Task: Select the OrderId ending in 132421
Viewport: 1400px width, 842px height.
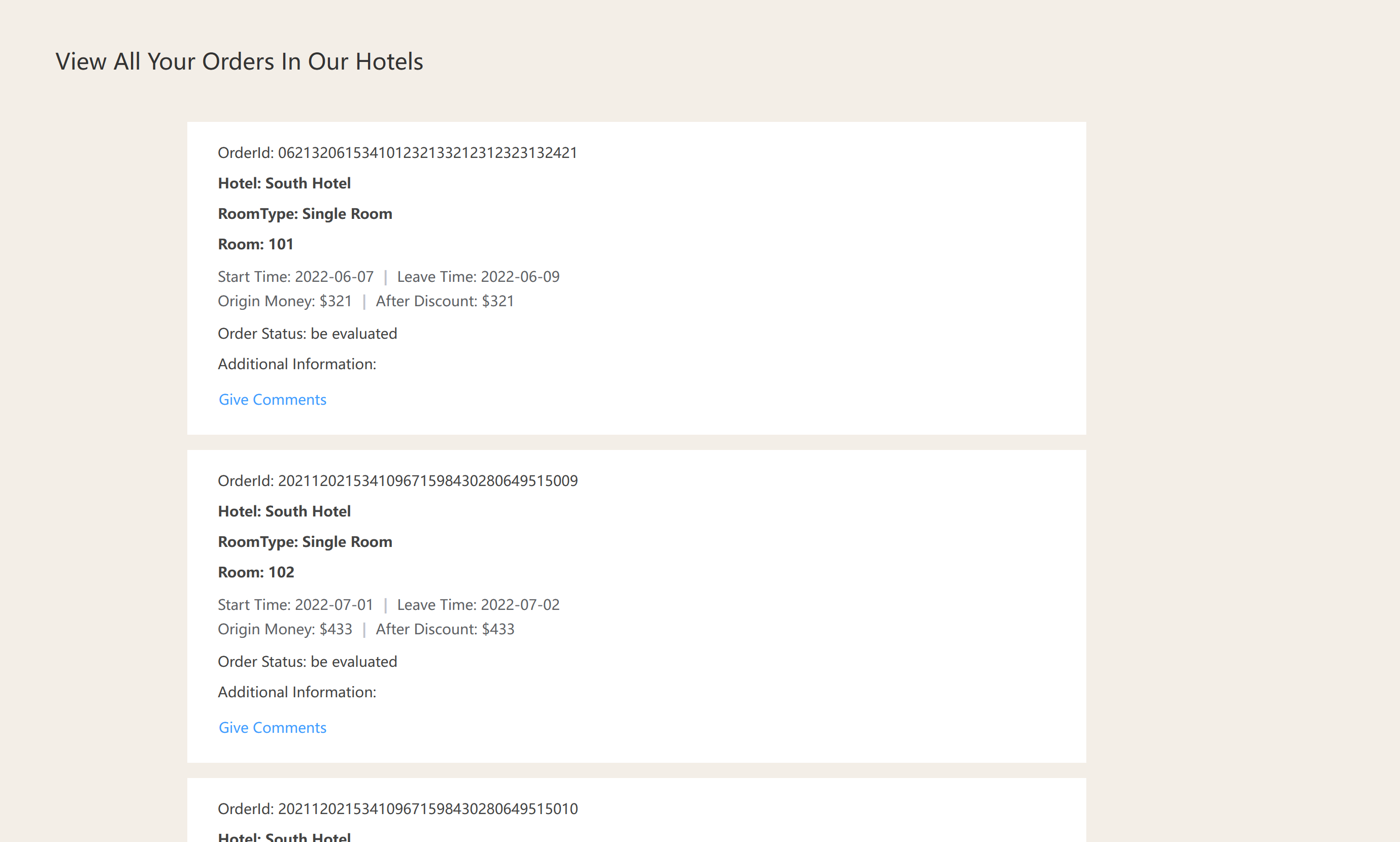Action: click(x=397, y=153)
